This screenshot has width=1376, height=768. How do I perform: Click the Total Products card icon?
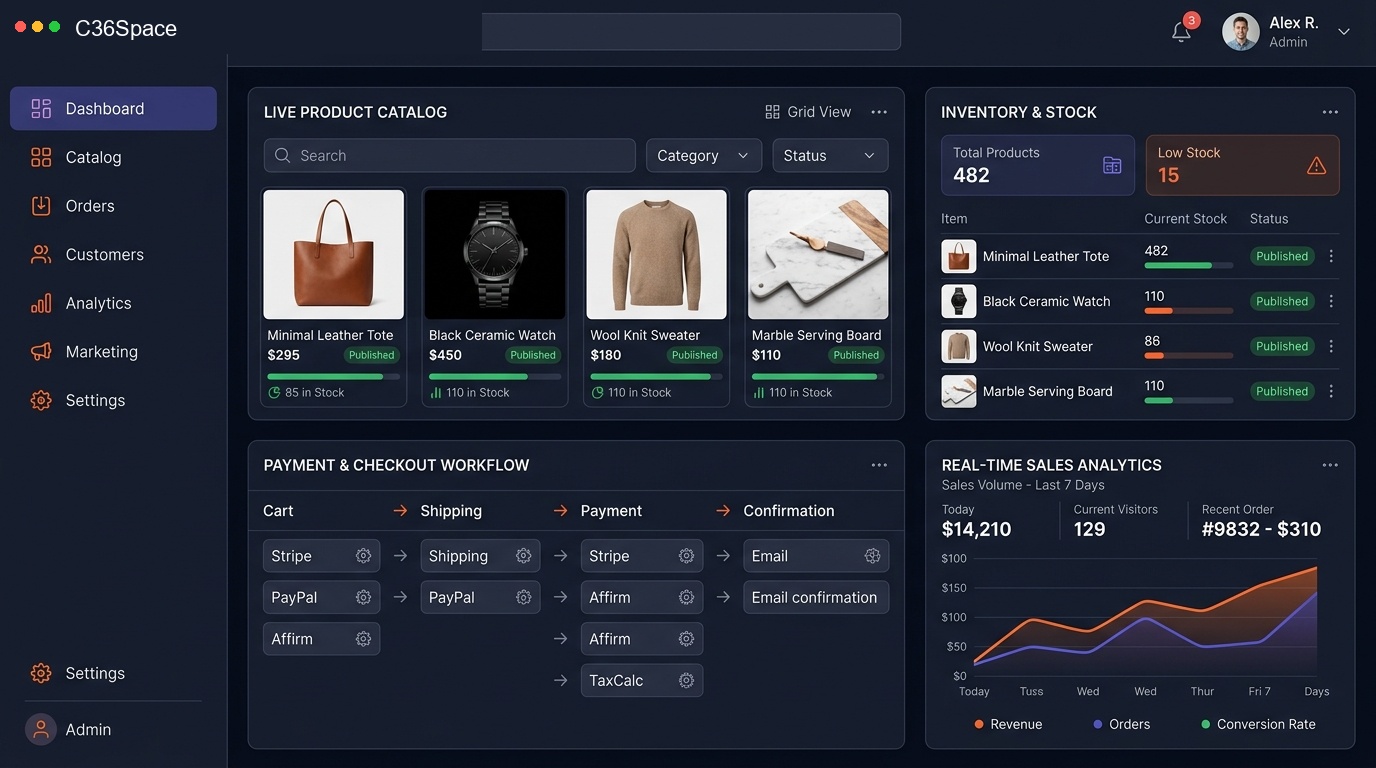(1112, 165)
